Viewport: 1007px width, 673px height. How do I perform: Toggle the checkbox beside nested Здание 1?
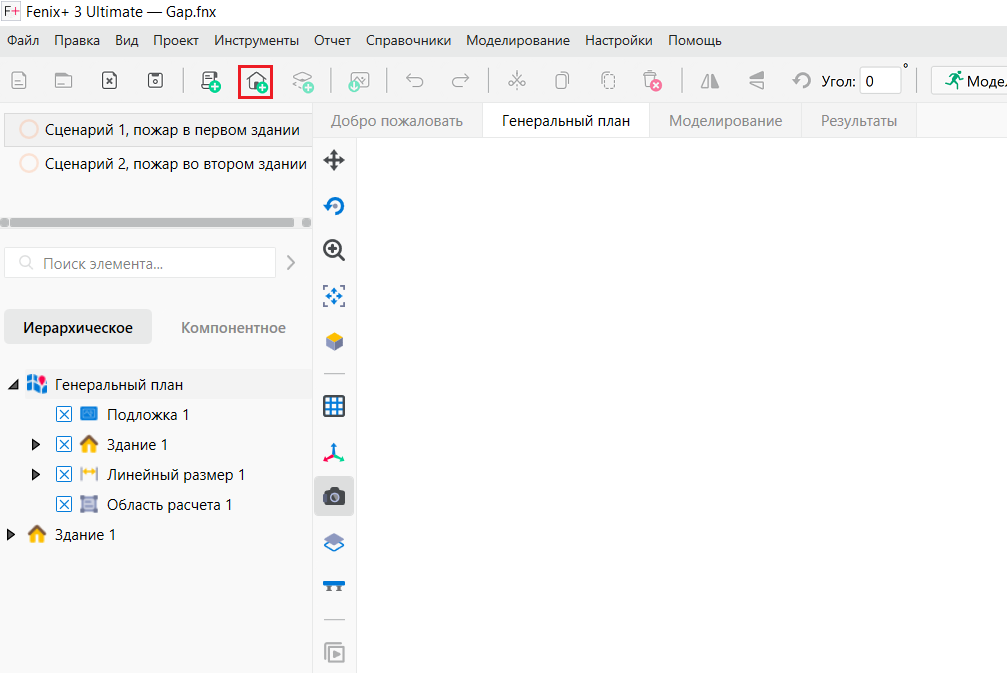(64, 444)
